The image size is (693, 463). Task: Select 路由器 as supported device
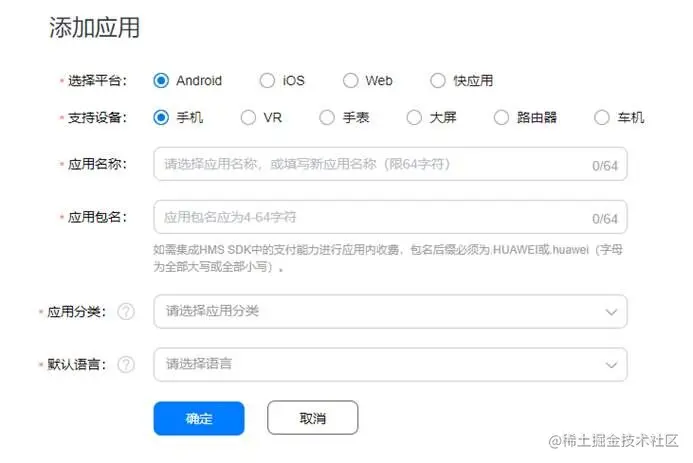[x=501, y=118]
